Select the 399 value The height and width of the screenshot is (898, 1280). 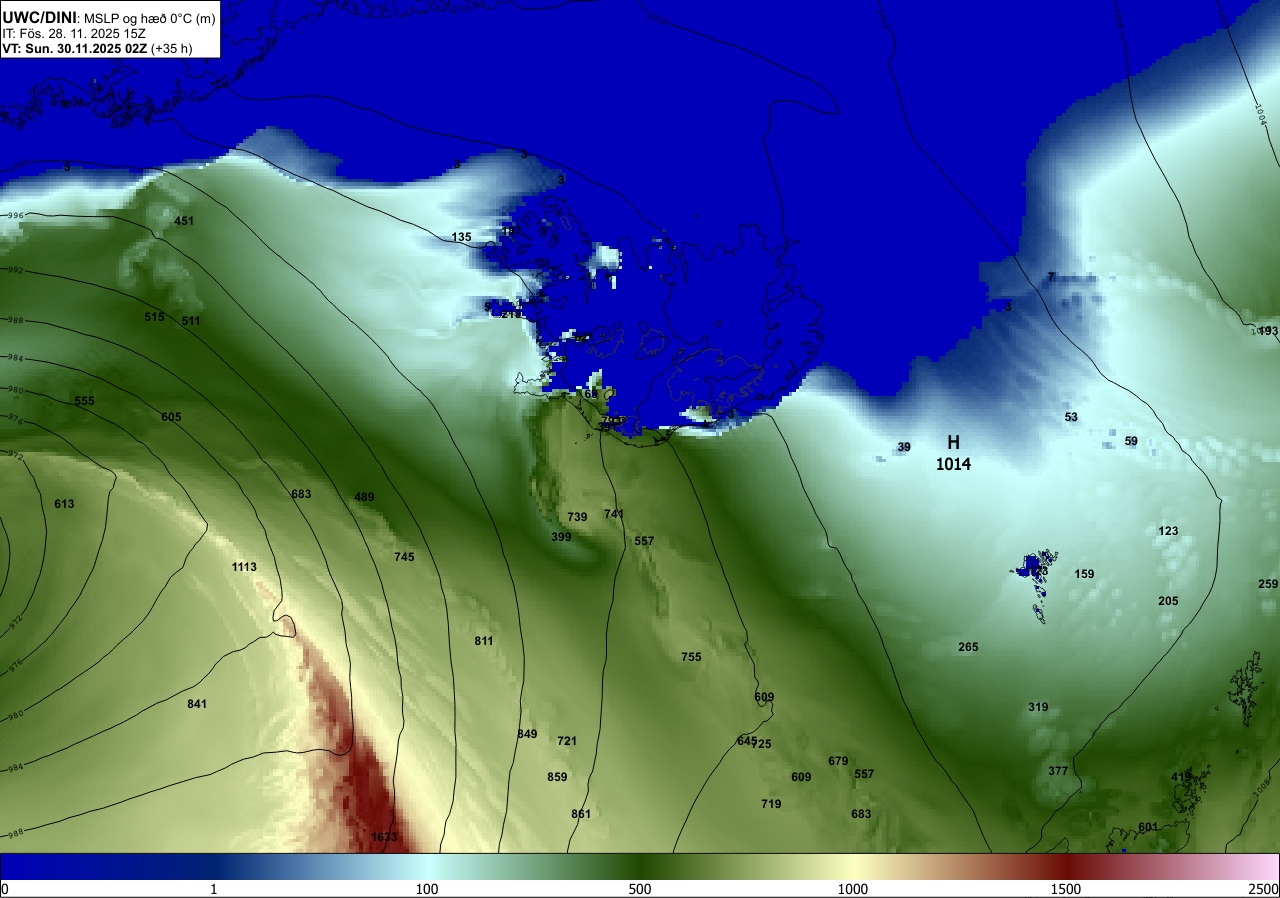(x=561, y=537)
